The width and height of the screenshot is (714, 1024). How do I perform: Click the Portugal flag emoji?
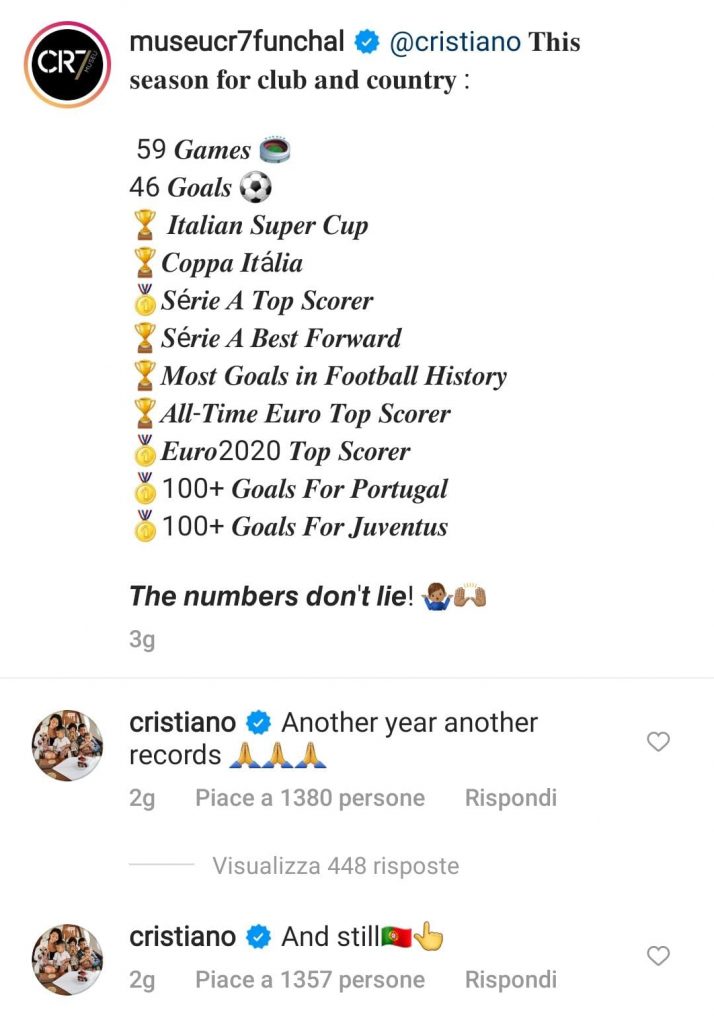pos(396,938)
